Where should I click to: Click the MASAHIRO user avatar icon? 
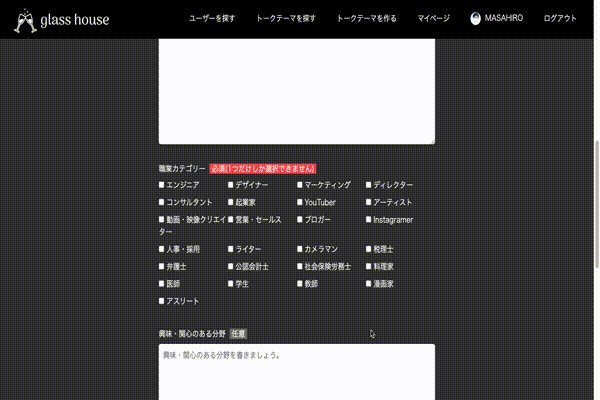coord(475,18)
